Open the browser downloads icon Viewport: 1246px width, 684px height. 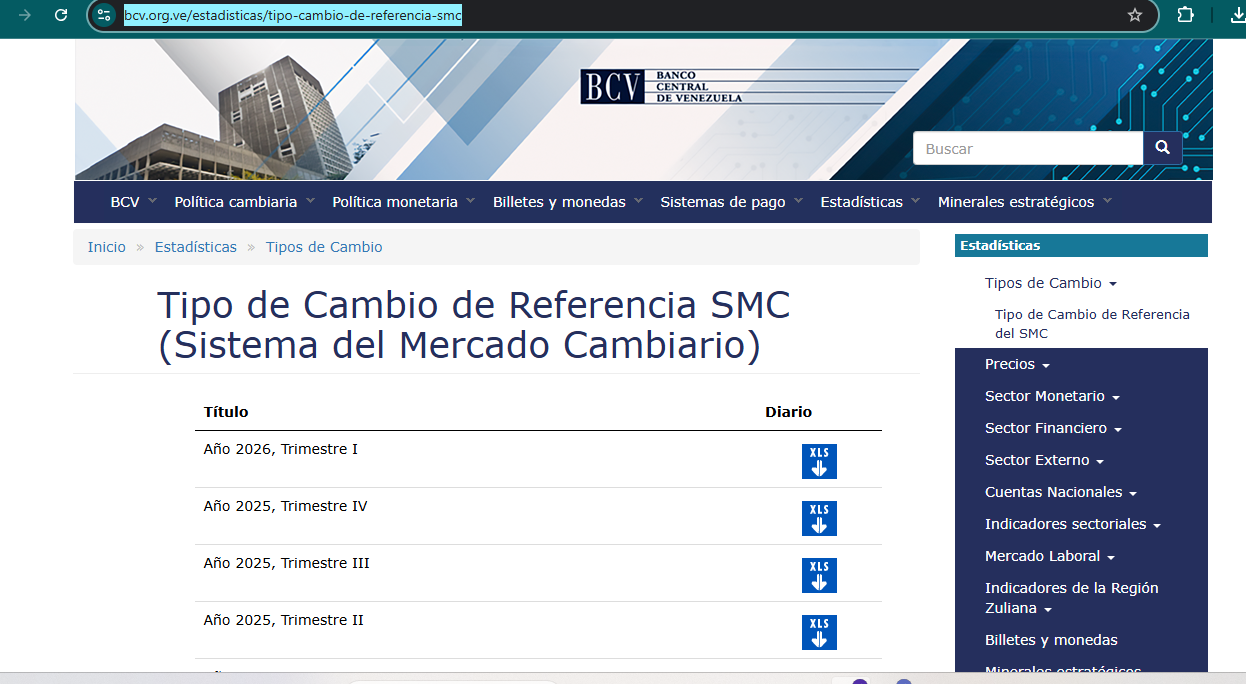(x=1237, y=15)
